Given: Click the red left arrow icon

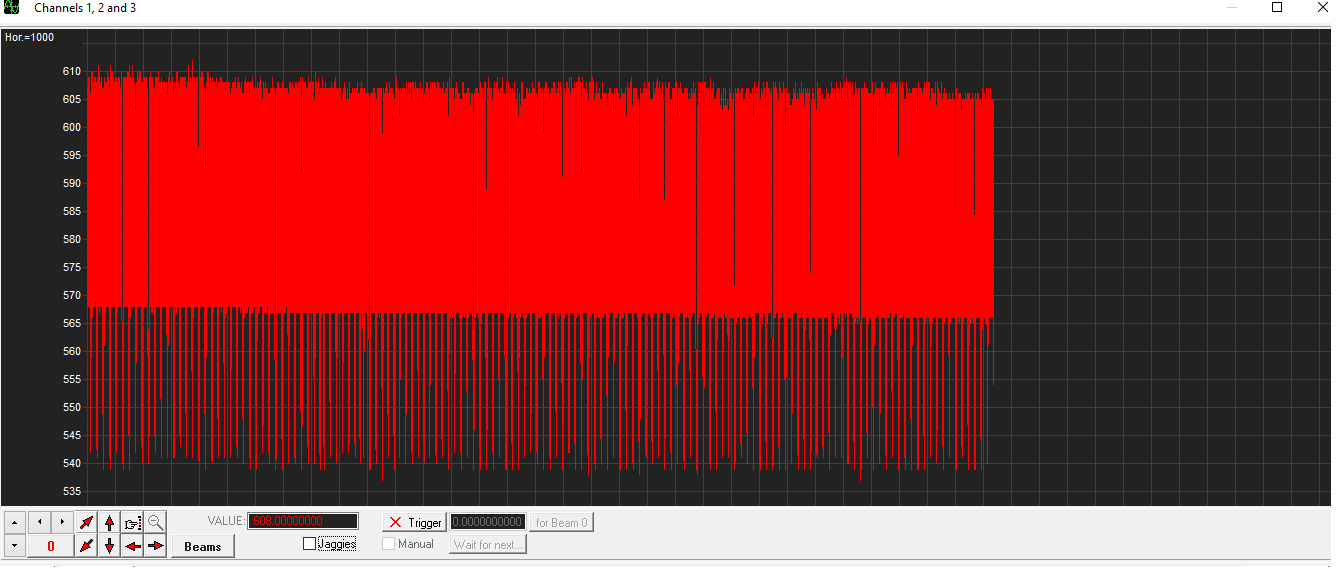Looking at the screenshot, I should [x=132, y=546].
